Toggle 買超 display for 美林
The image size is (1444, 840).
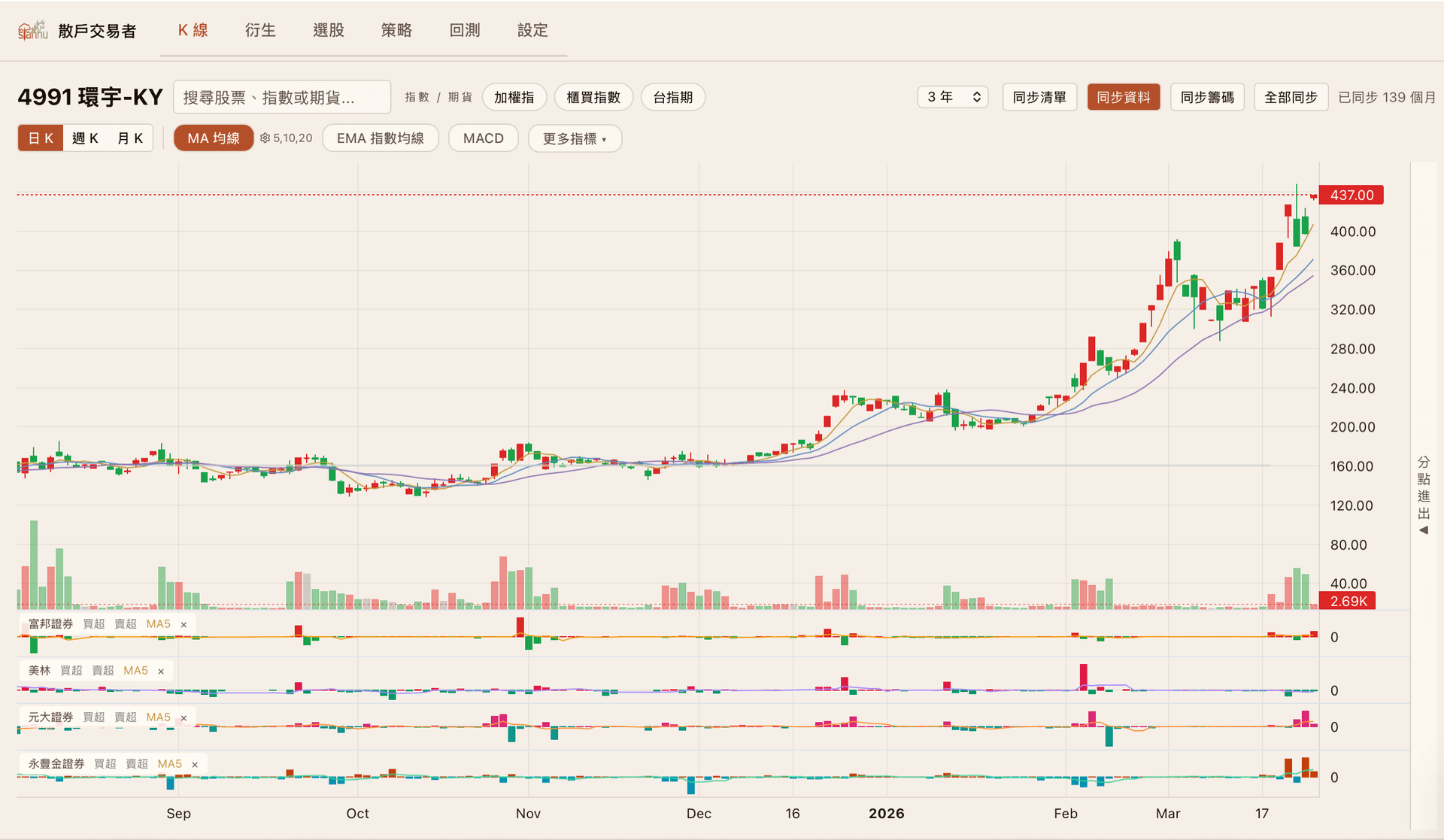[71, 671]
